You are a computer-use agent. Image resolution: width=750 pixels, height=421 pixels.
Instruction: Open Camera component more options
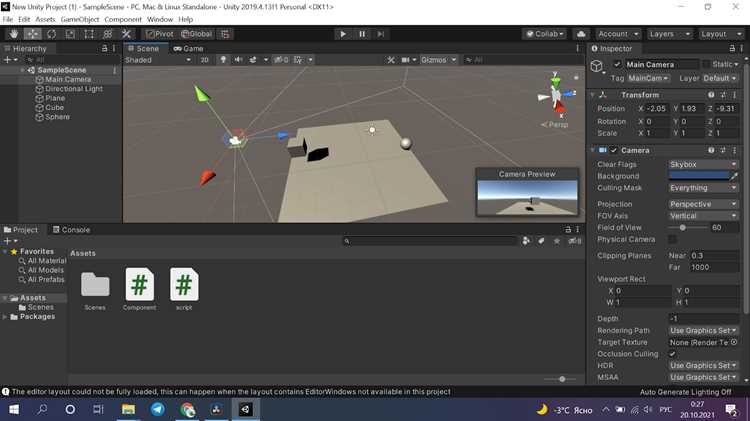tap(734, 150)
